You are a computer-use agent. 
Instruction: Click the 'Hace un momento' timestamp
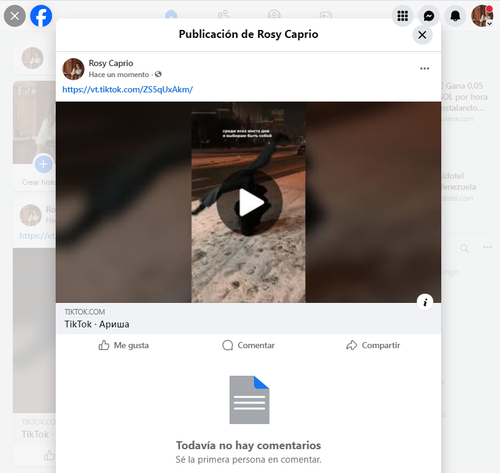119,75
